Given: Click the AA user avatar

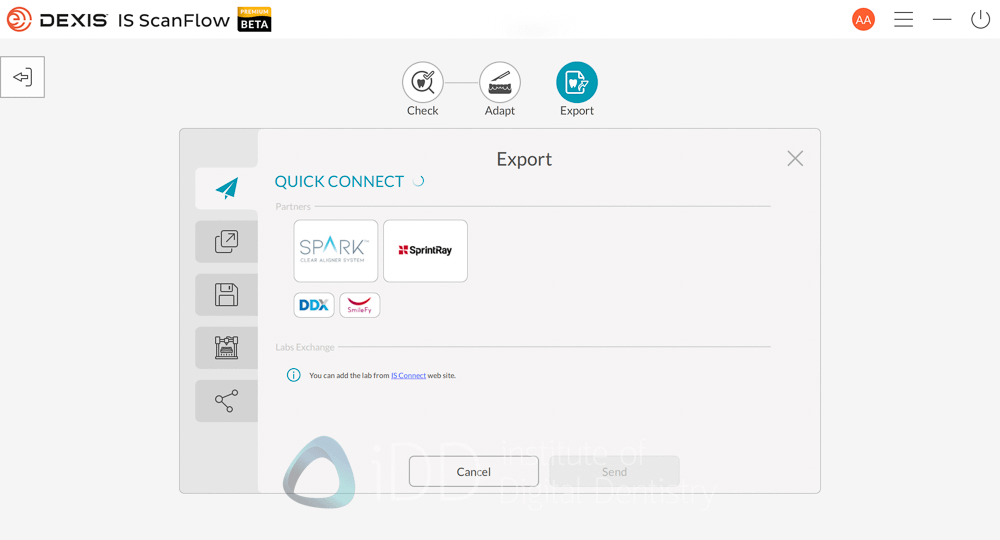Looking at the screenshot, I should (863, 20).
